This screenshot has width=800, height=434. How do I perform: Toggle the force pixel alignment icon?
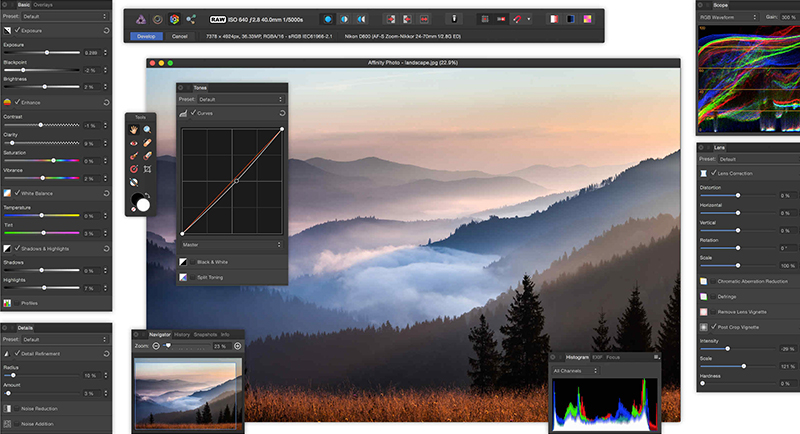coord(485,19)
